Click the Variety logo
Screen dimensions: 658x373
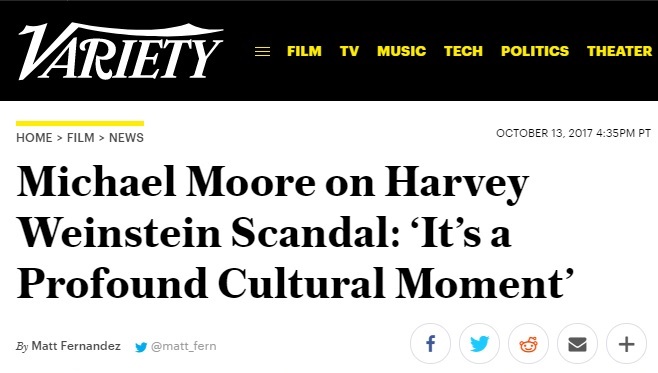(120, 51)
